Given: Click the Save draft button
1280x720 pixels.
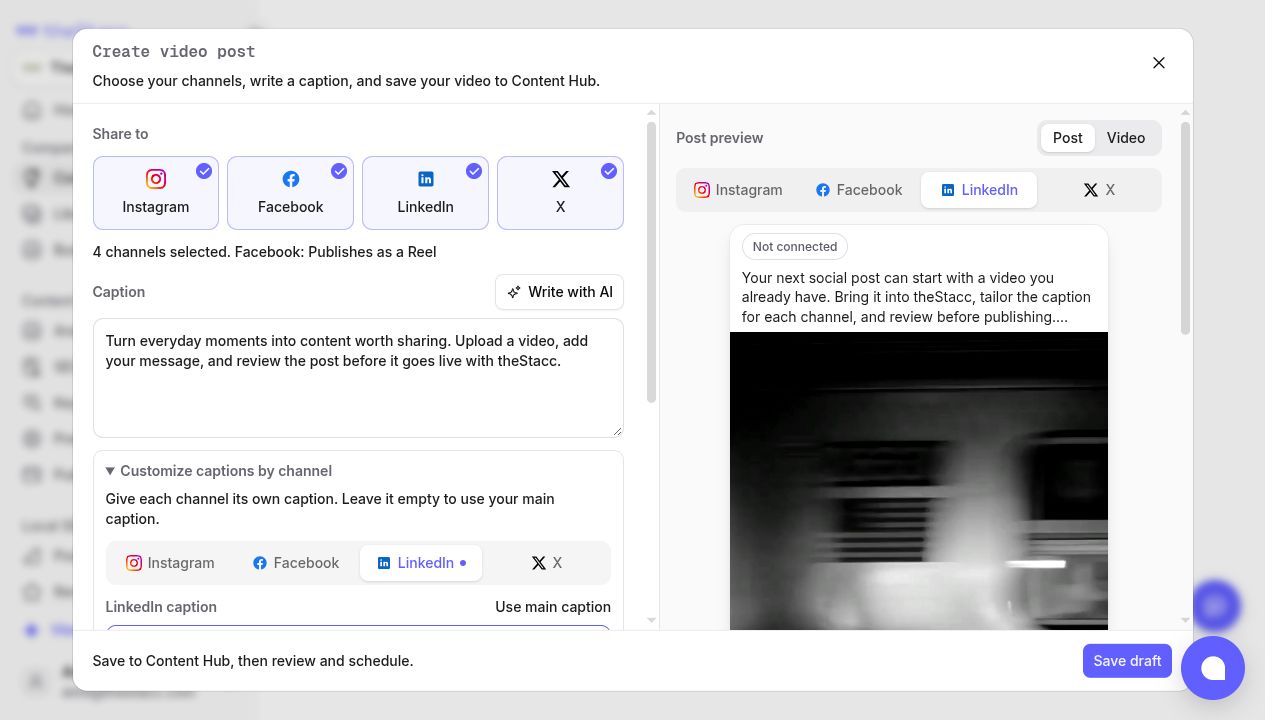Looking at the screenshot, I should click(x=1127, y=661).
